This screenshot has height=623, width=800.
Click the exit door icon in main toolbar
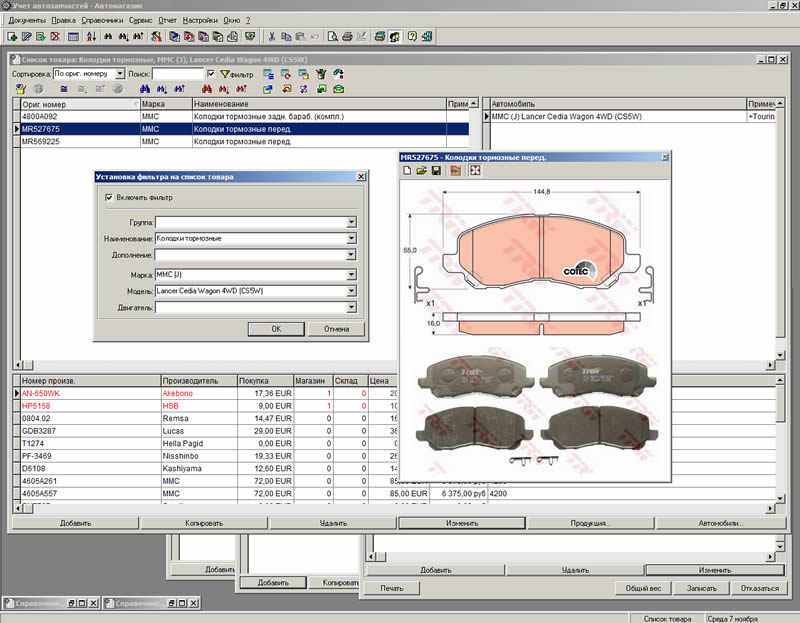pos(427,36)
